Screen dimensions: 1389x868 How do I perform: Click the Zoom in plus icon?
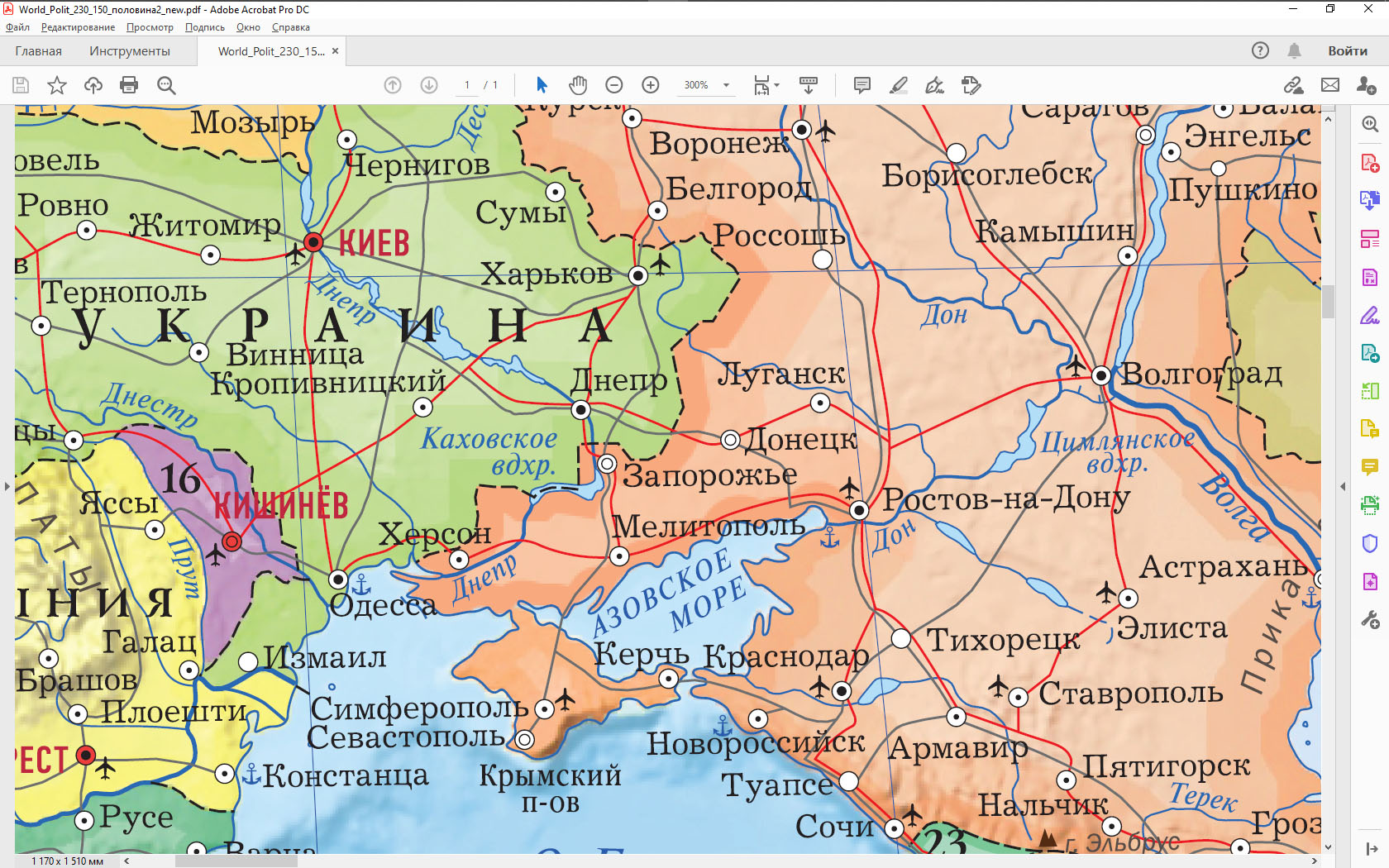click(651, 85)
